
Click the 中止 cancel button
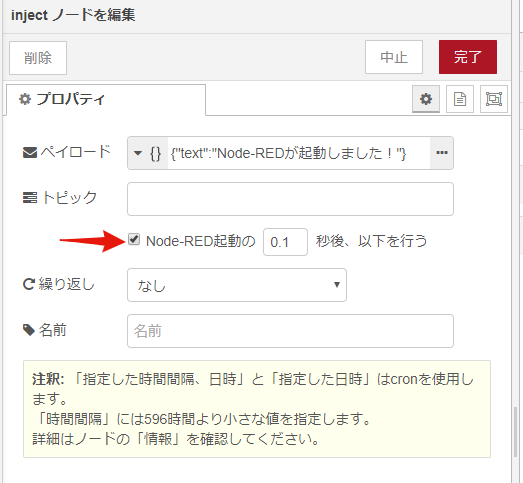[394, 57]
